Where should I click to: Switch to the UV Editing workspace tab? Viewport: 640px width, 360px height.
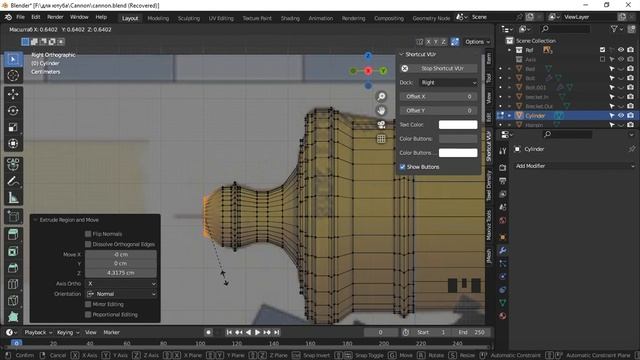click(x=221, y=18)
